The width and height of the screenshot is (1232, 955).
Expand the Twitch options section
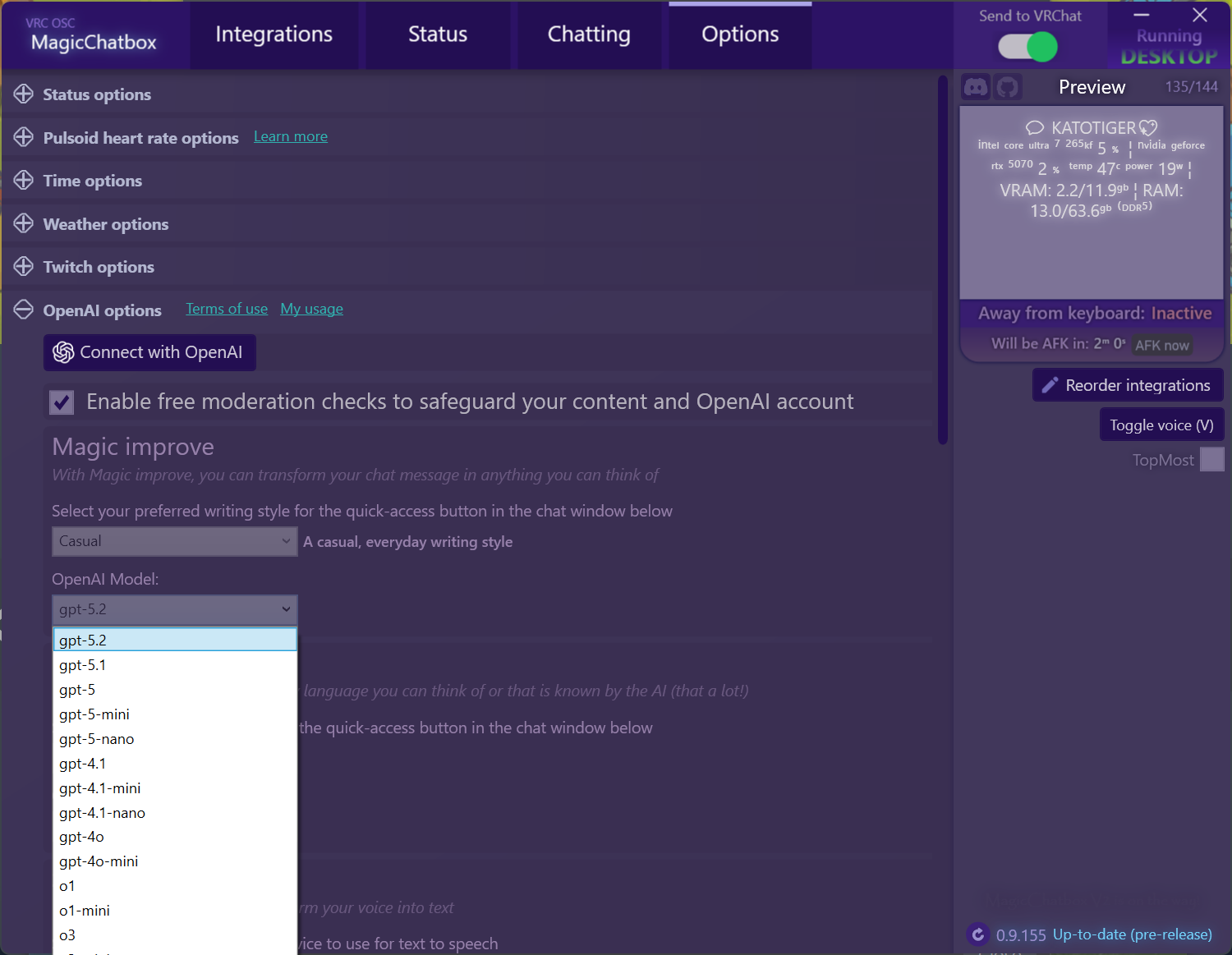pos(24,266)
